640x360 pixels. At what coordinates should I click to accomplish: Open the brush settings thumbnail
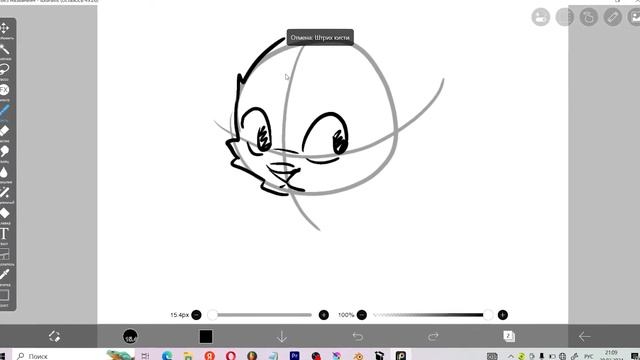(130, 336)
